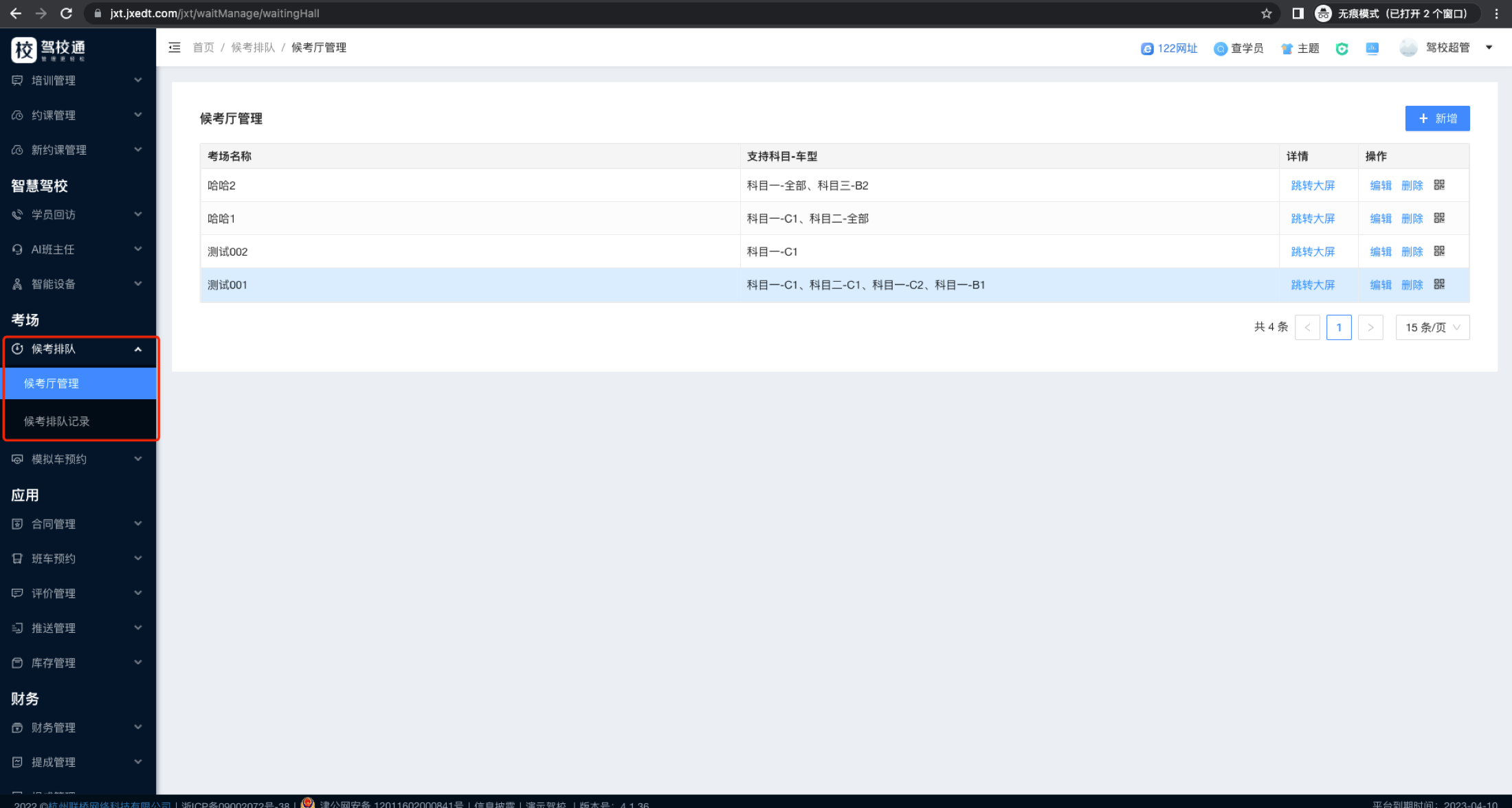1512x808 pixels.
Task: Expand 学员回访 menu
Action: 78,214
